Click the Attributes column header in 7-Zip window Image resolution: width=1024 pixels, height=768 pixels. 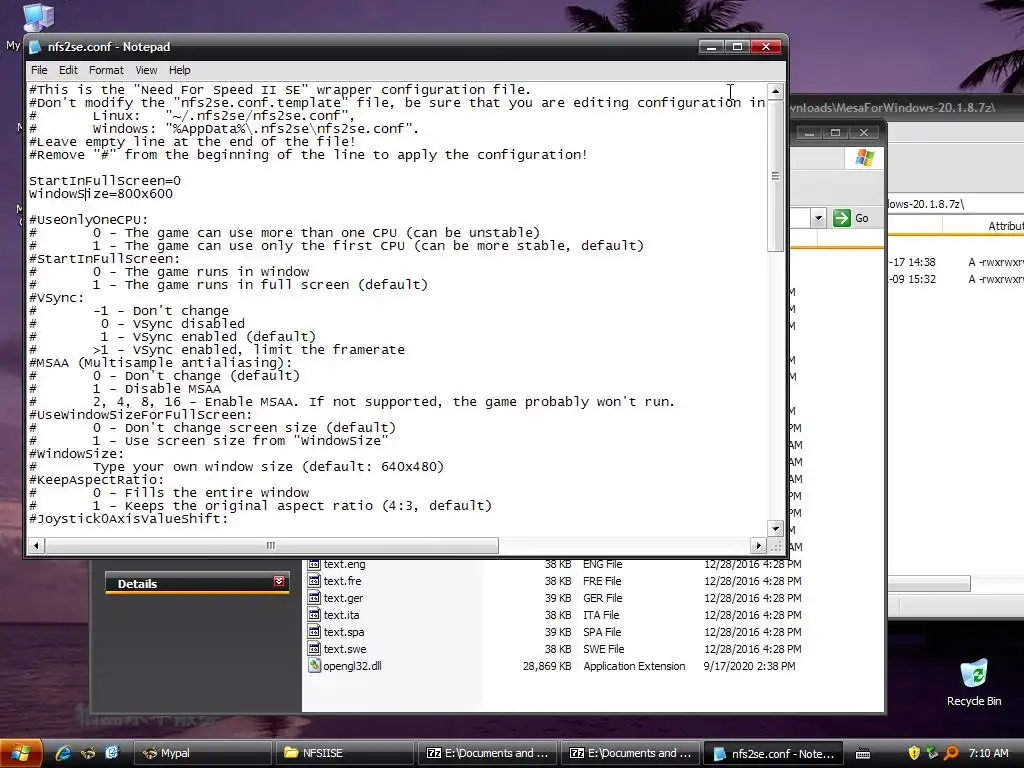[1005, 226]
